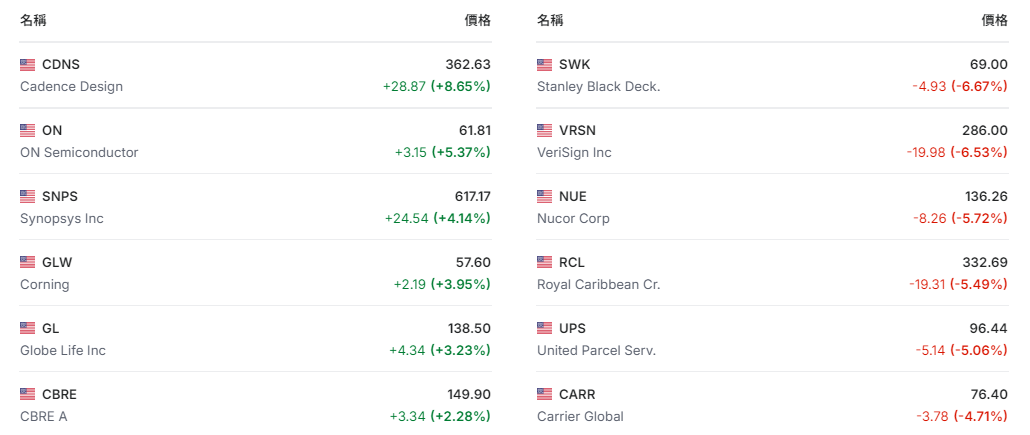Open the Synopsys Inc stock page
The width and height of the screenshot is (1030, 435).
[x=62, y=219]
